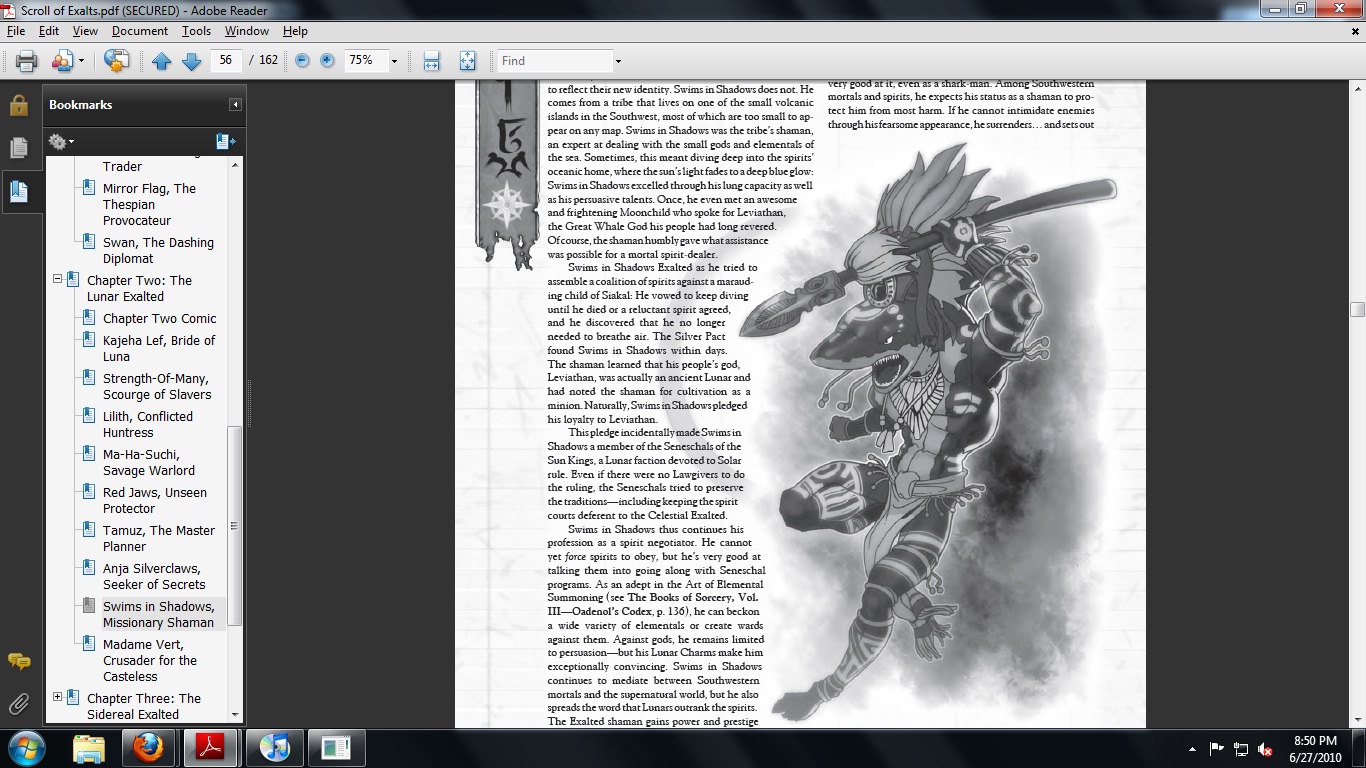Open the Tools menu

[196, 31]
